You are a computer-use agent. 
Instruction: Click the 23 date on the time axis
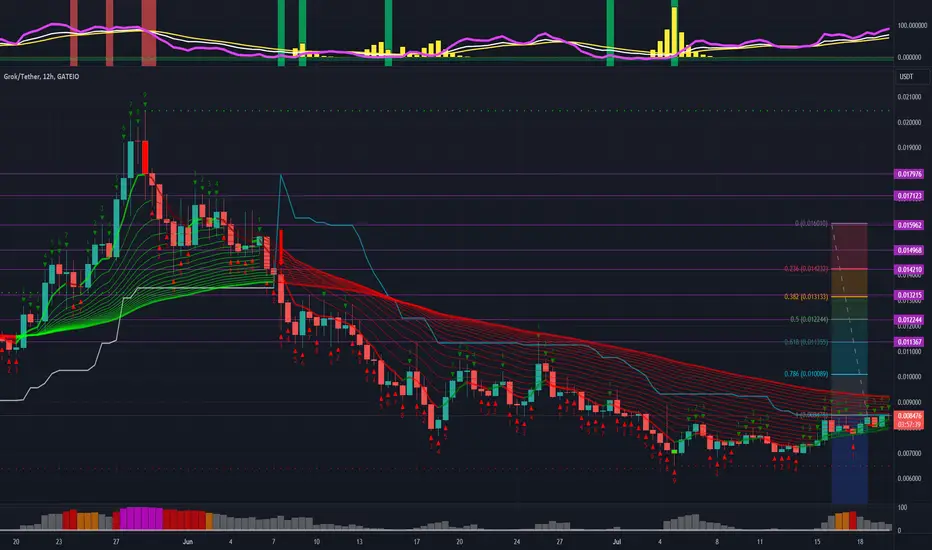(59, 542)
